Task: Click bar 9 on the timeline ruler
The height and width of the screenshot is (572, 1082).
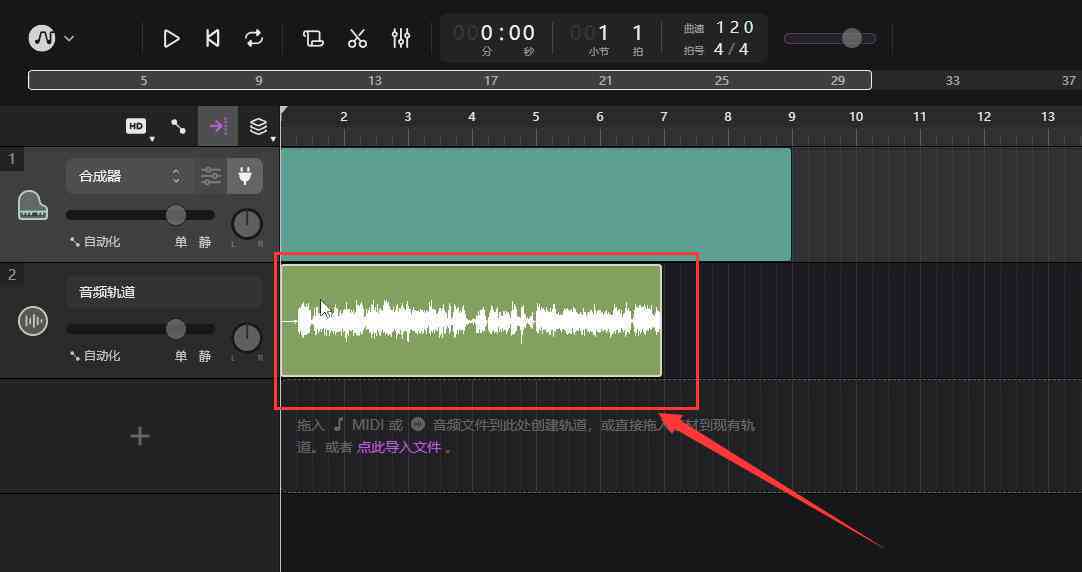Action: (x=791, y=117)
